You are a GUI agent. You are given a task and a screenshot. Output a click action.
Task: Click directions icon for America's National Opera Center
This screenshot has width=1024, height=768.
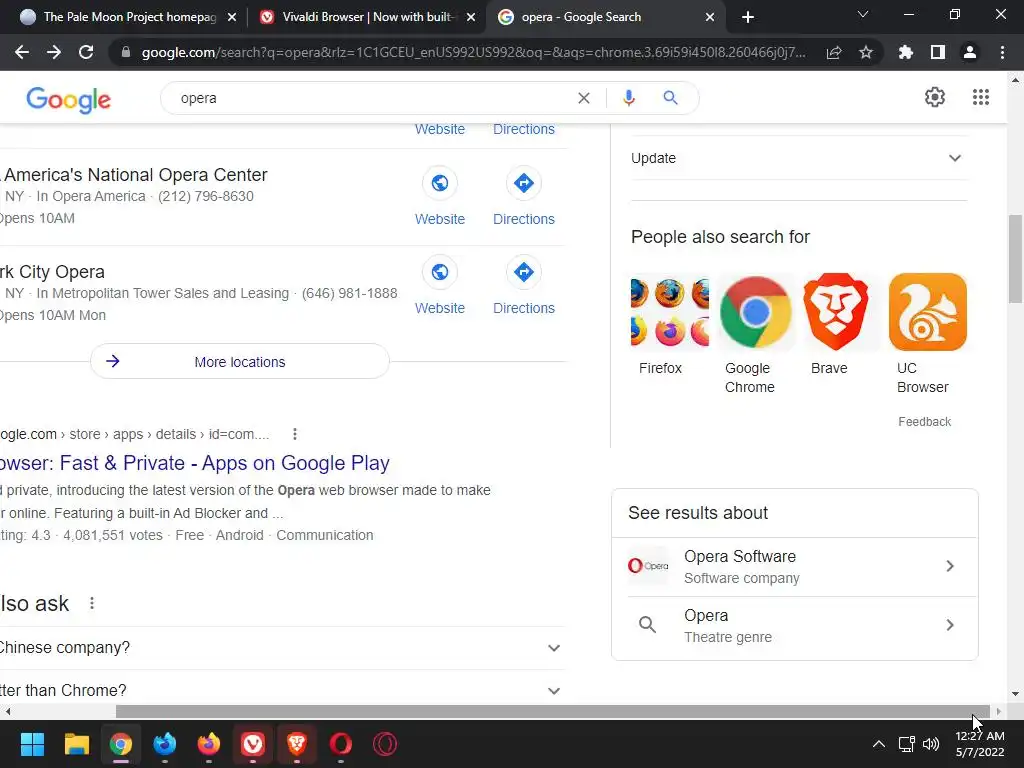(524, 183)
